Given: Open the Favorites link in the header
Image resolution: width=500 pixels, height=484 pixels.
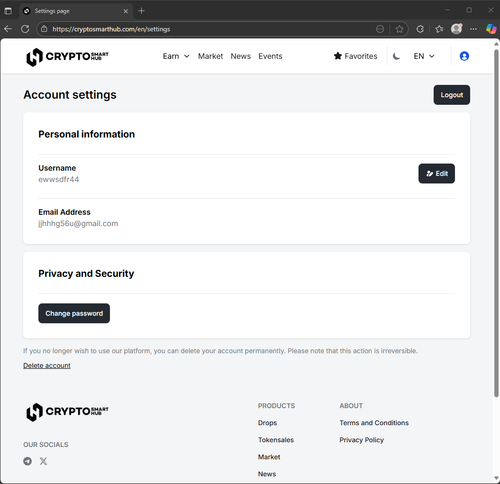Looking at the screenshot, I should (355, 56).
